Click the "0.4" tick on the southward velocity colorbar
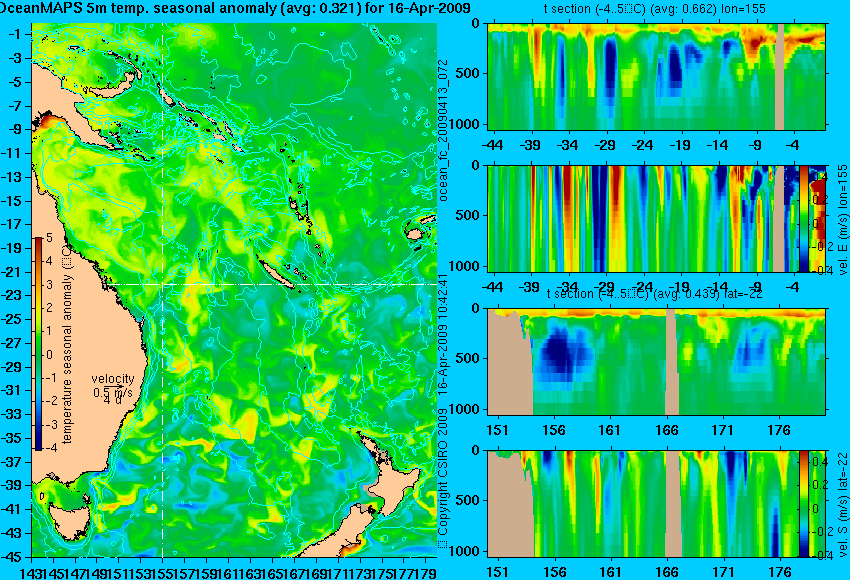The image size is (850, 580). (x=820, y=462)
